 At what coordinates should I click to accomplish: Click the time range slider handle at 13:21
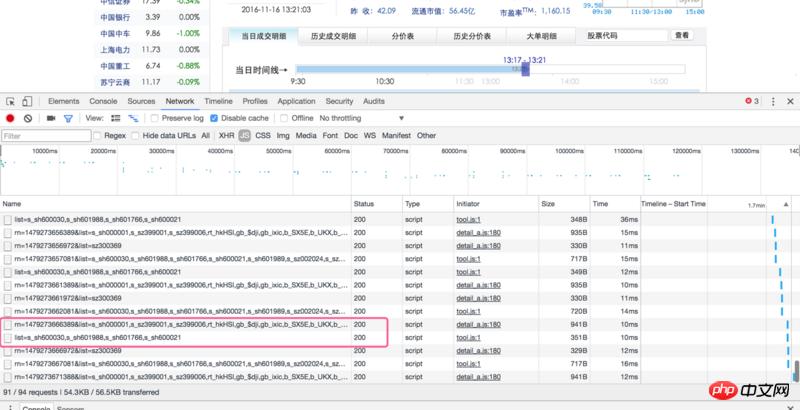point(527,69)
